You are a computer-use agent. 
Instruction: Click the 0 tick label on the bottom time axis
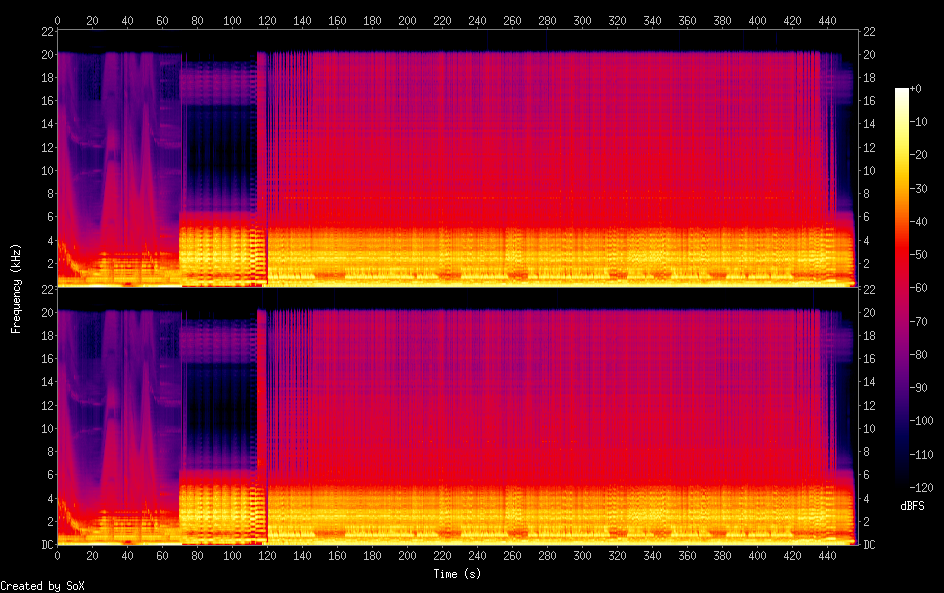[x=57, y=556]
